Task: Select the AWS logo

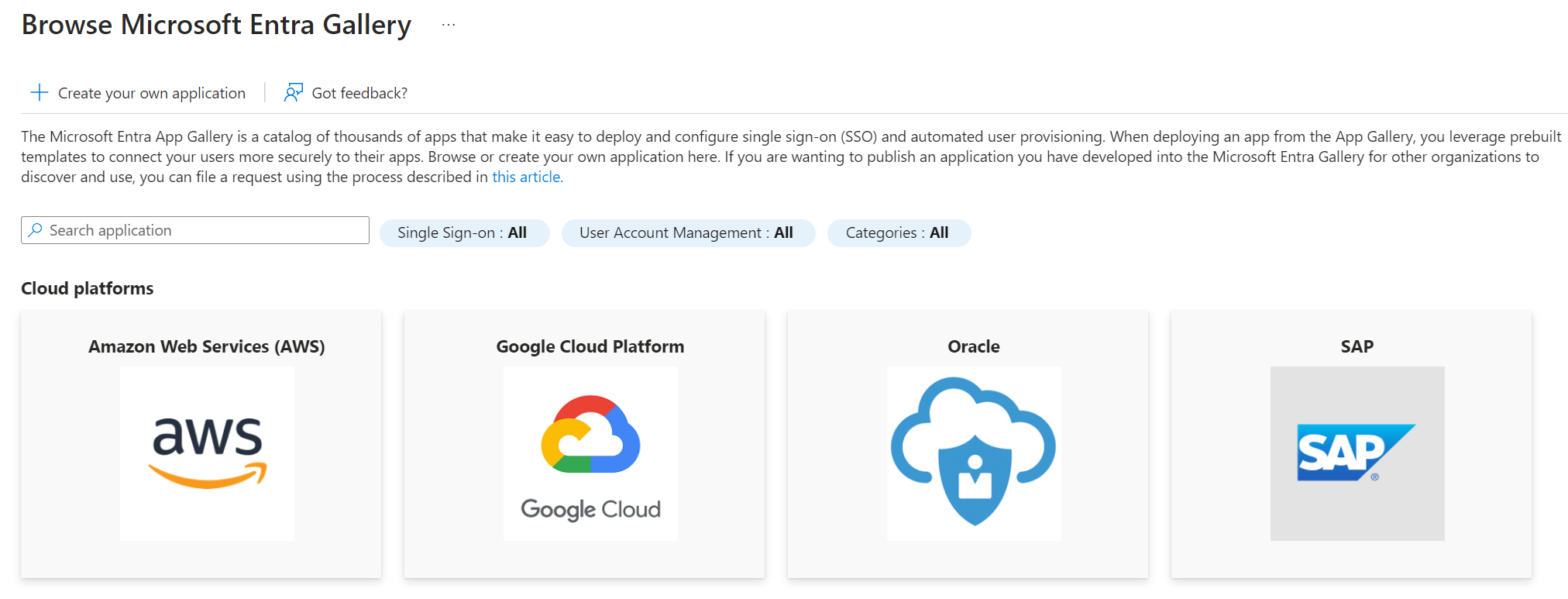Action: tap(208, 453)
